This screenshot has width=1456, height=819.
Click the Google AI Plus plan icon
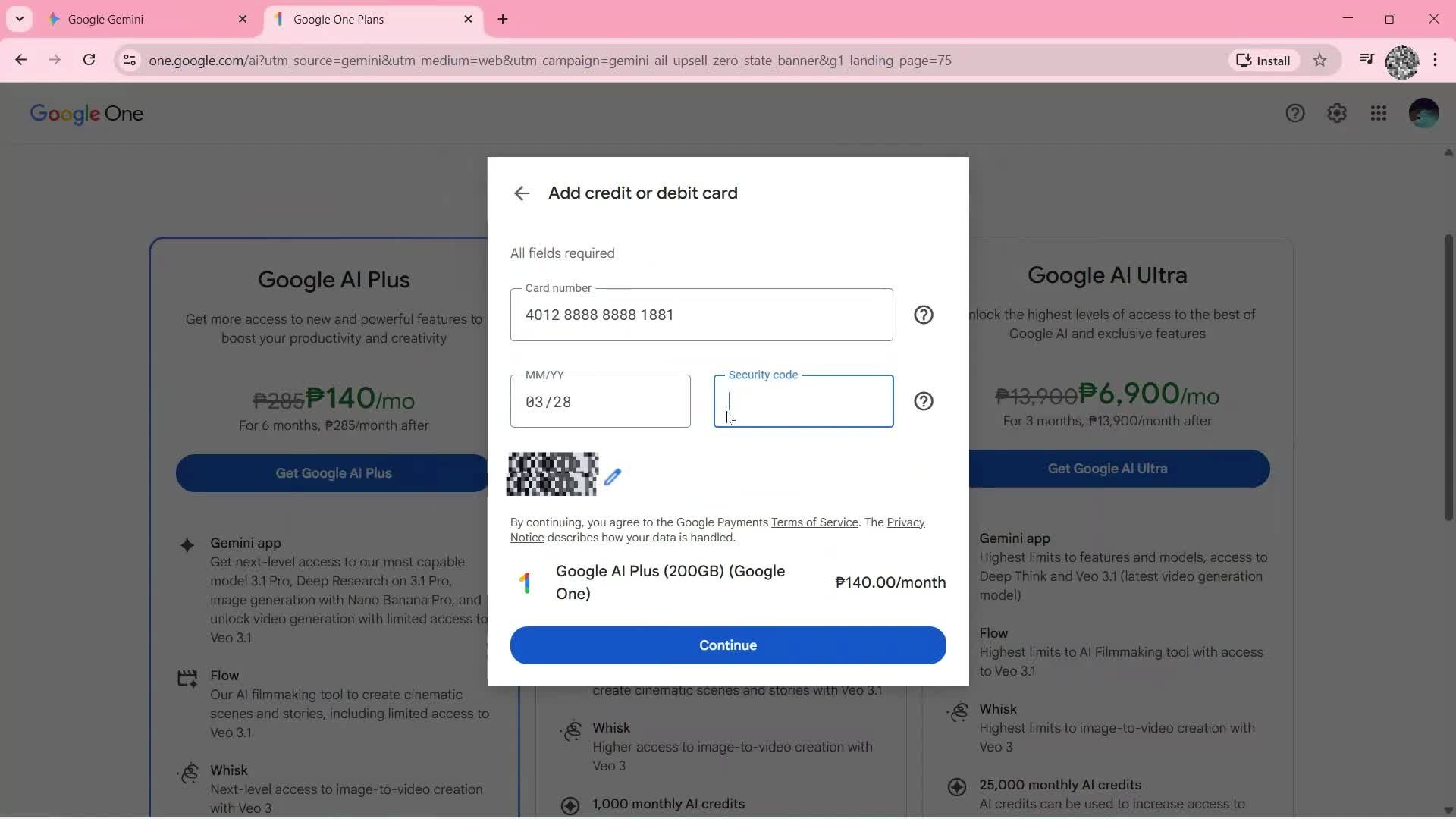pyautogui.click(x=526, y=582)
